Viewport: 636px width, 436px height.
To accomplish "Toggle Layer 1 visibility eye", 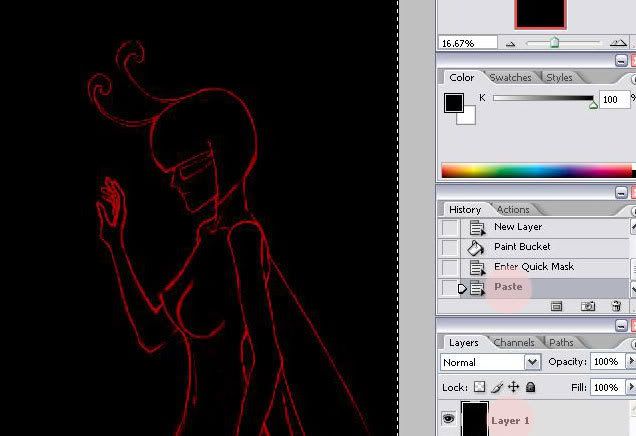I will tap(448, 418).
